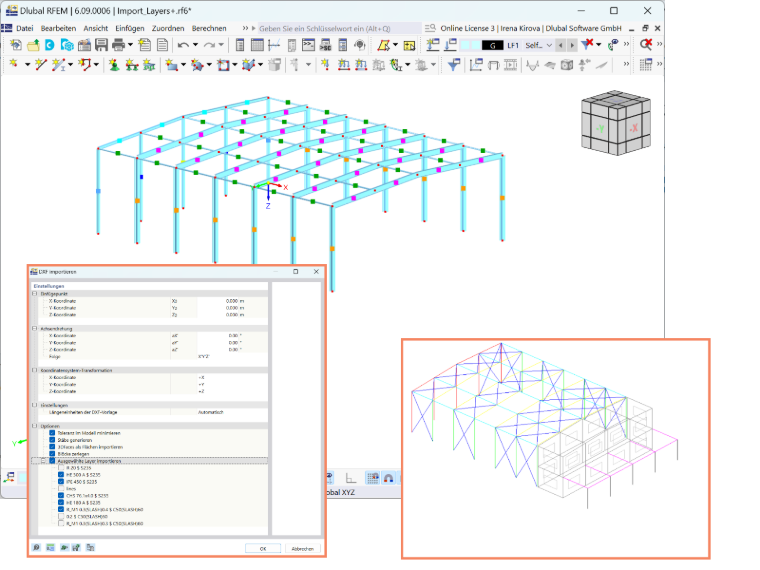The height and width of the screenshot is (570, 760).
Task: Click the blue Dlubal Center icon
Action: point(49,45)
